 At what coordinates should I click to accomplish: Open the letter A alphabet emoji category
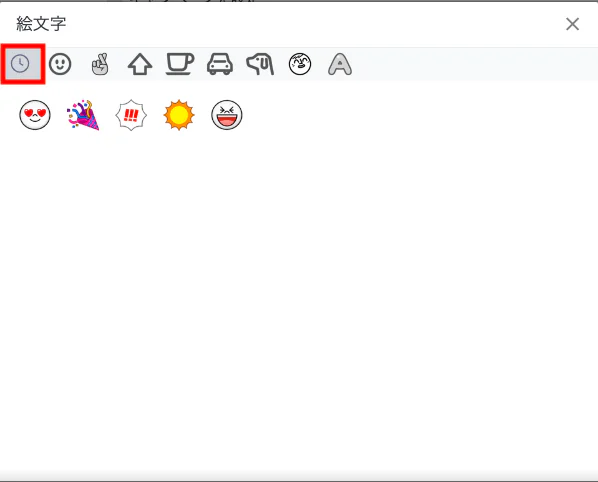[x=340, y=64]
